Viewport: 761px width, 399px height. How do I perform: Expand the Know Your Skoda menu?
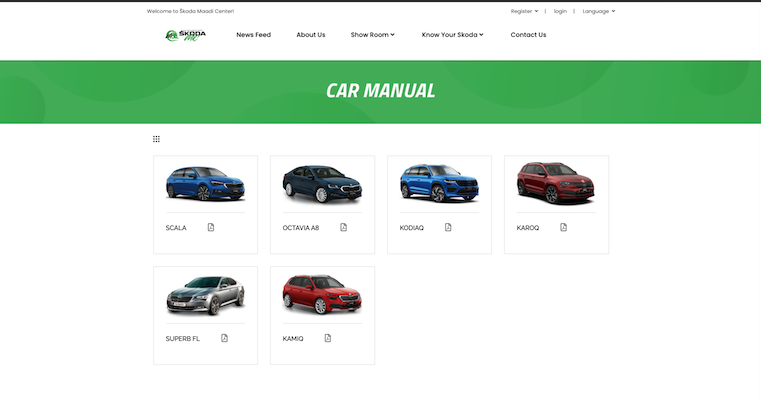tap(452, 35)
